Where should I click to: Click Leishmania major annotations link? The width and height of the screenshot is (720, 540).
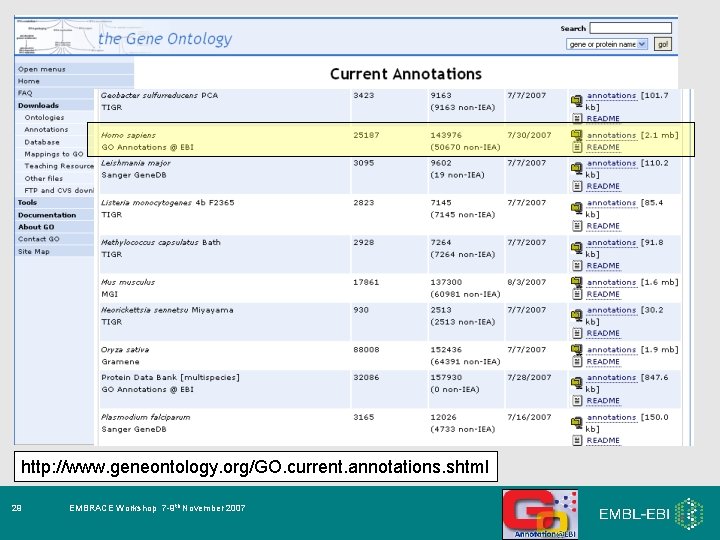tap(612, 163)
